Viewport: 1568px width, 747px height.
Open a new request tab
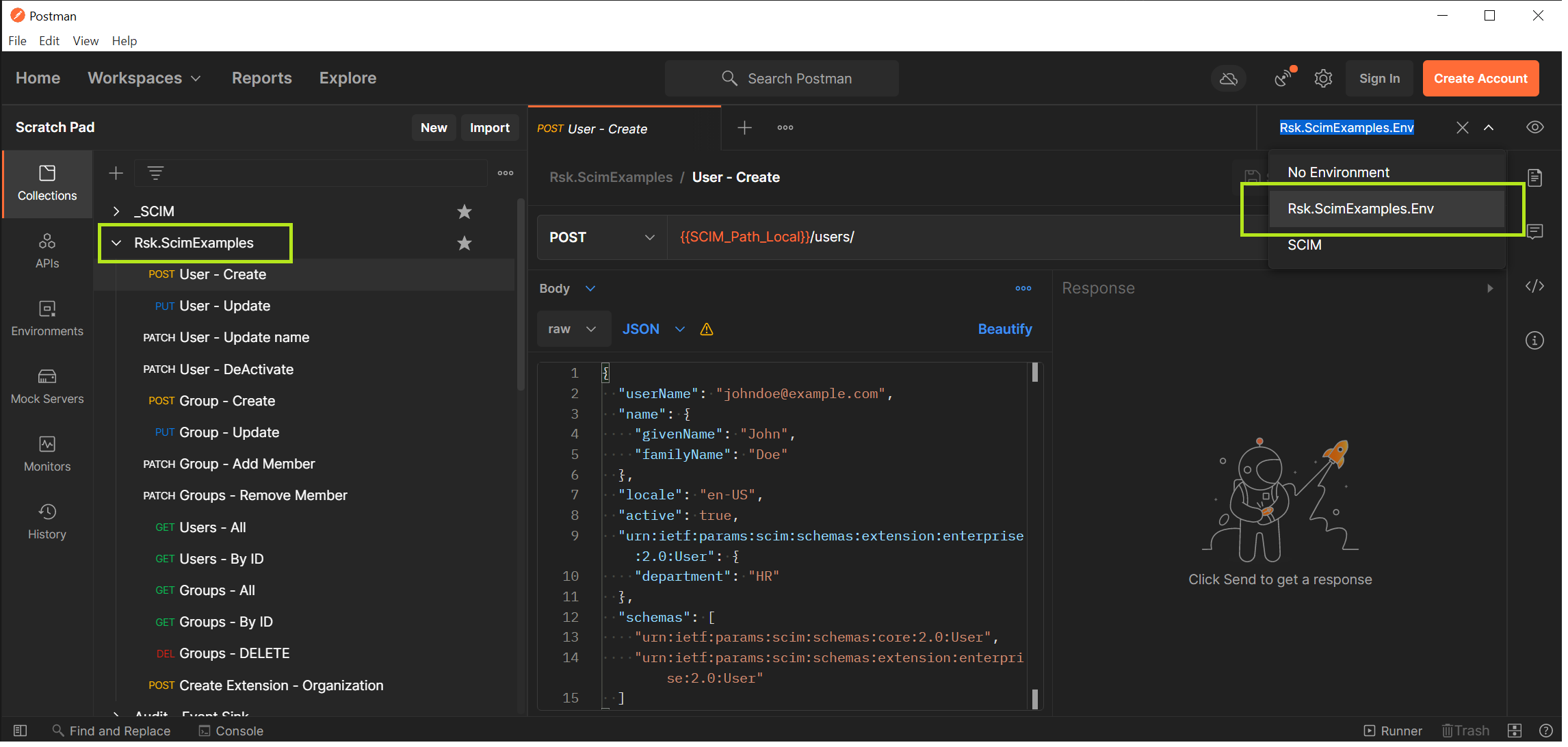tap(745, 128)
